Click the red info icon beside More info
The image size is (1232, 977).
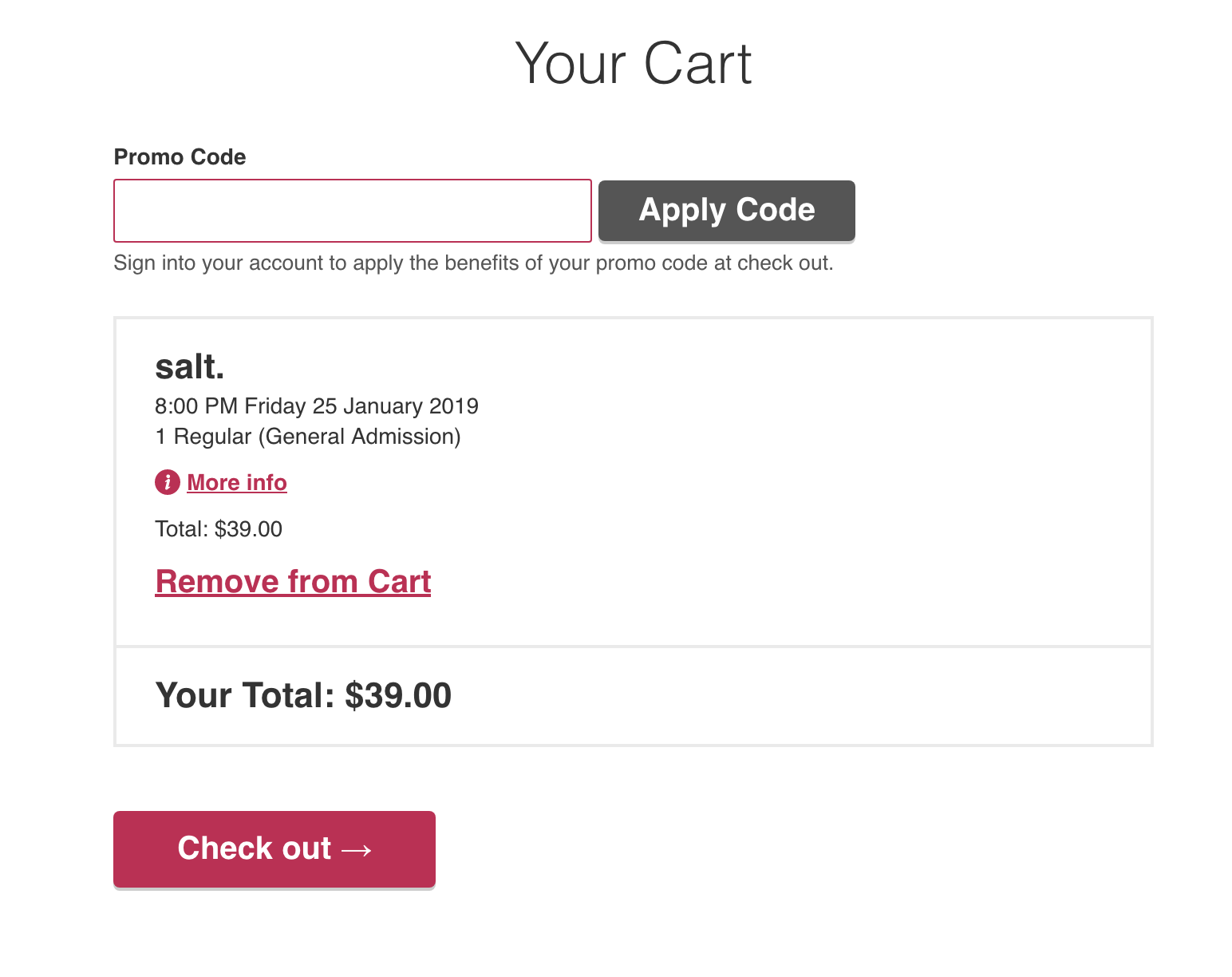[x=167, y=482]
